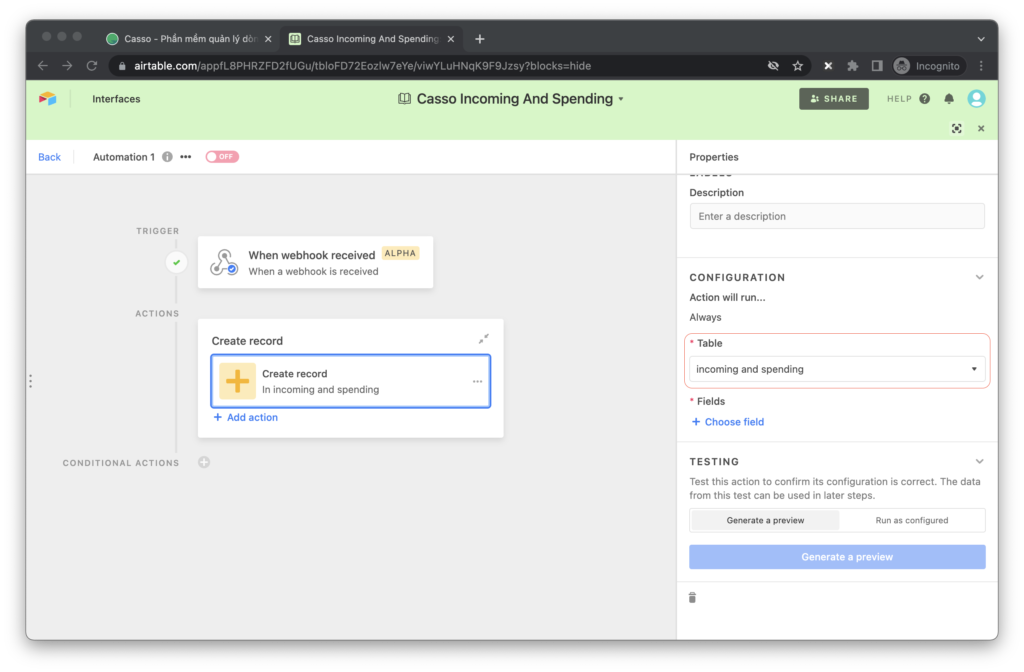
Task: Open the panel drag handle dots
Action: coord(30,381)
